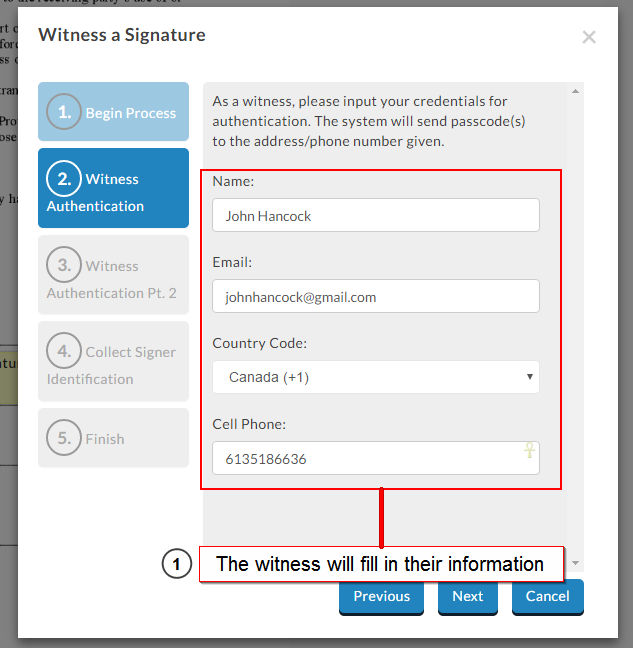Click the step 2 circle icon
The width and height of the screenshot is (633, 648).
click(x=64, y=179)
